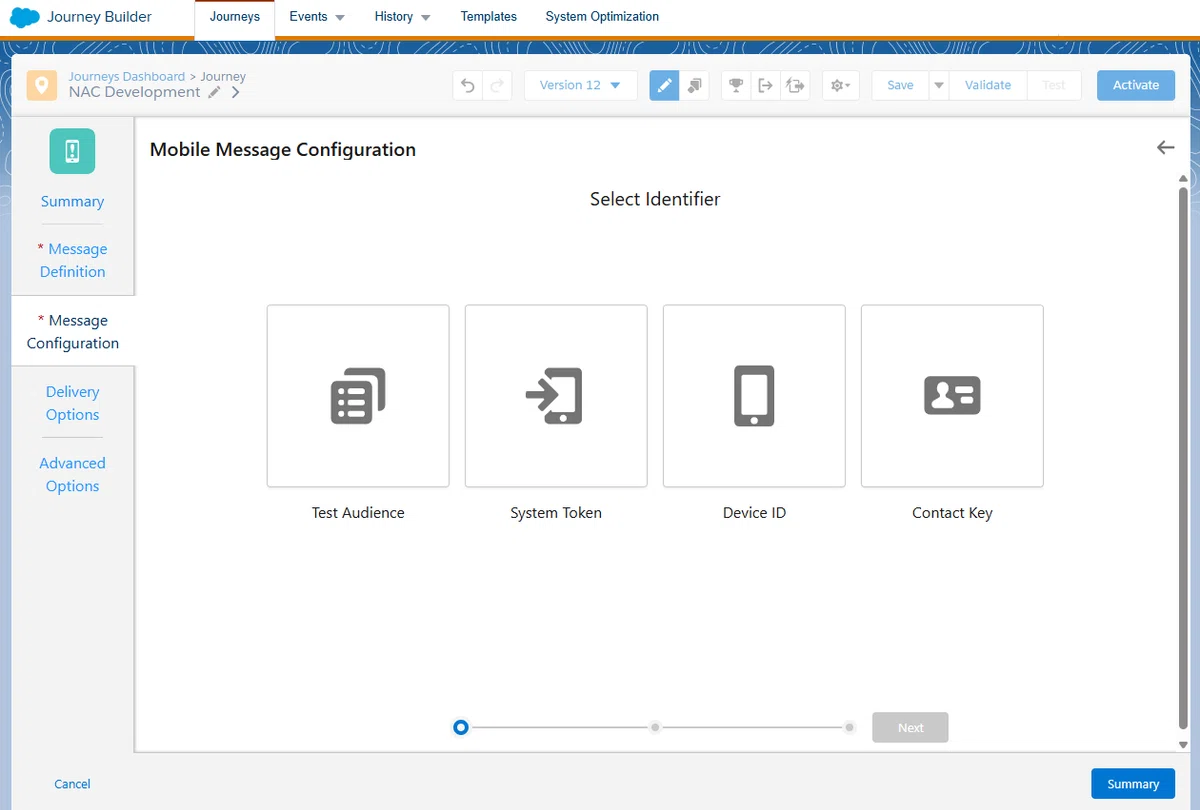Switch to the Journeys tab
1200x810 pixels.
point(235,18)
